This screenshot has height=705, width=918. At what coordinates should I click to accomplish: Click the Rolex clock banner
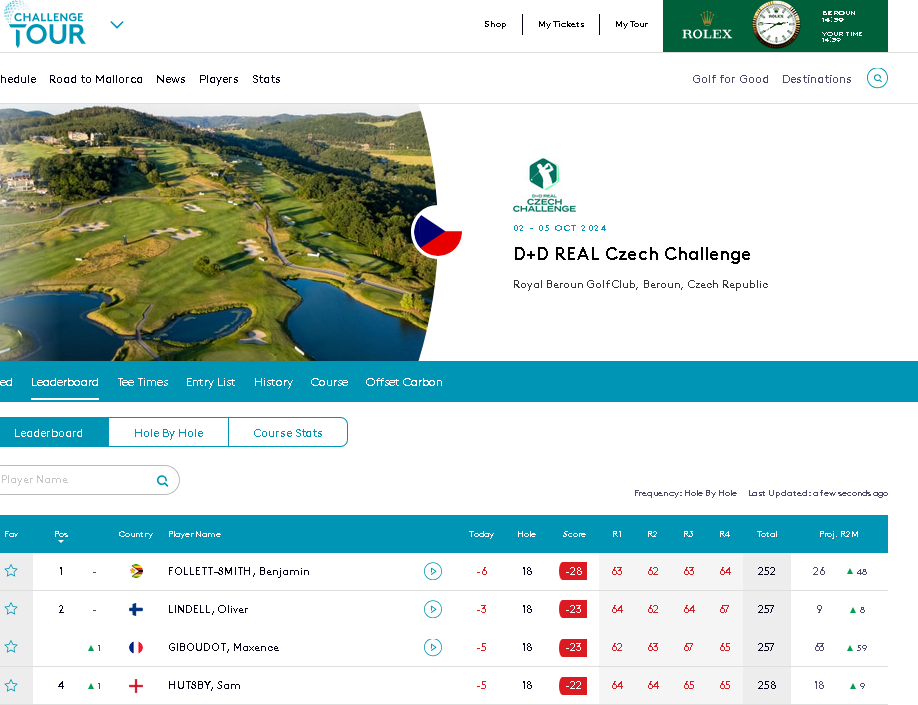[775, 26]
